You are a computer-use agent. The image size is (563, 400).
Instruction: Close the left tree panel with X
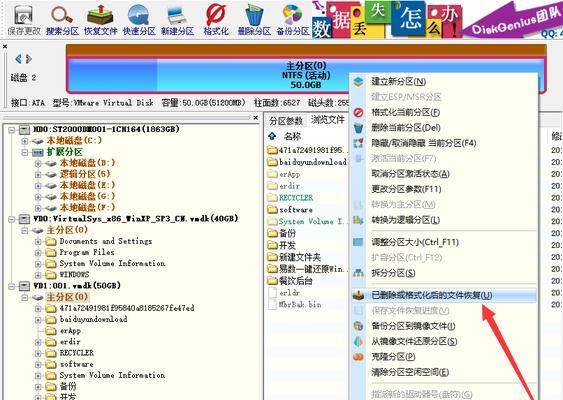pos(255,117)
